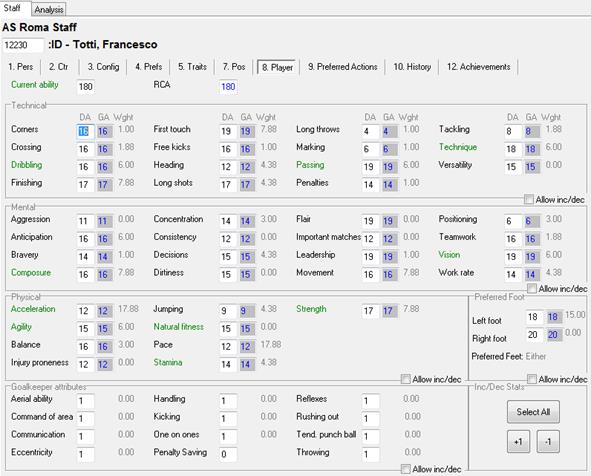
Task: Click the -1 decrement button
Action: 548,441
